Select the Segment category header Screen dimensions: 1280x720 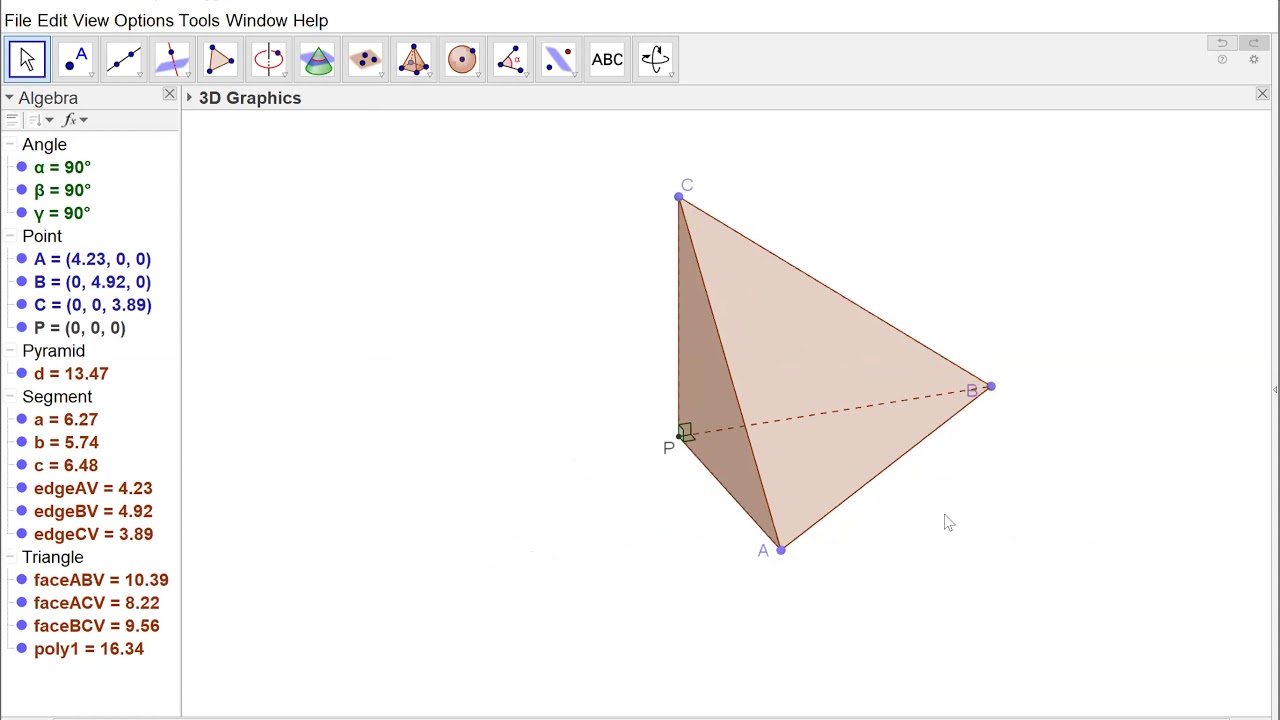point(57,397)
